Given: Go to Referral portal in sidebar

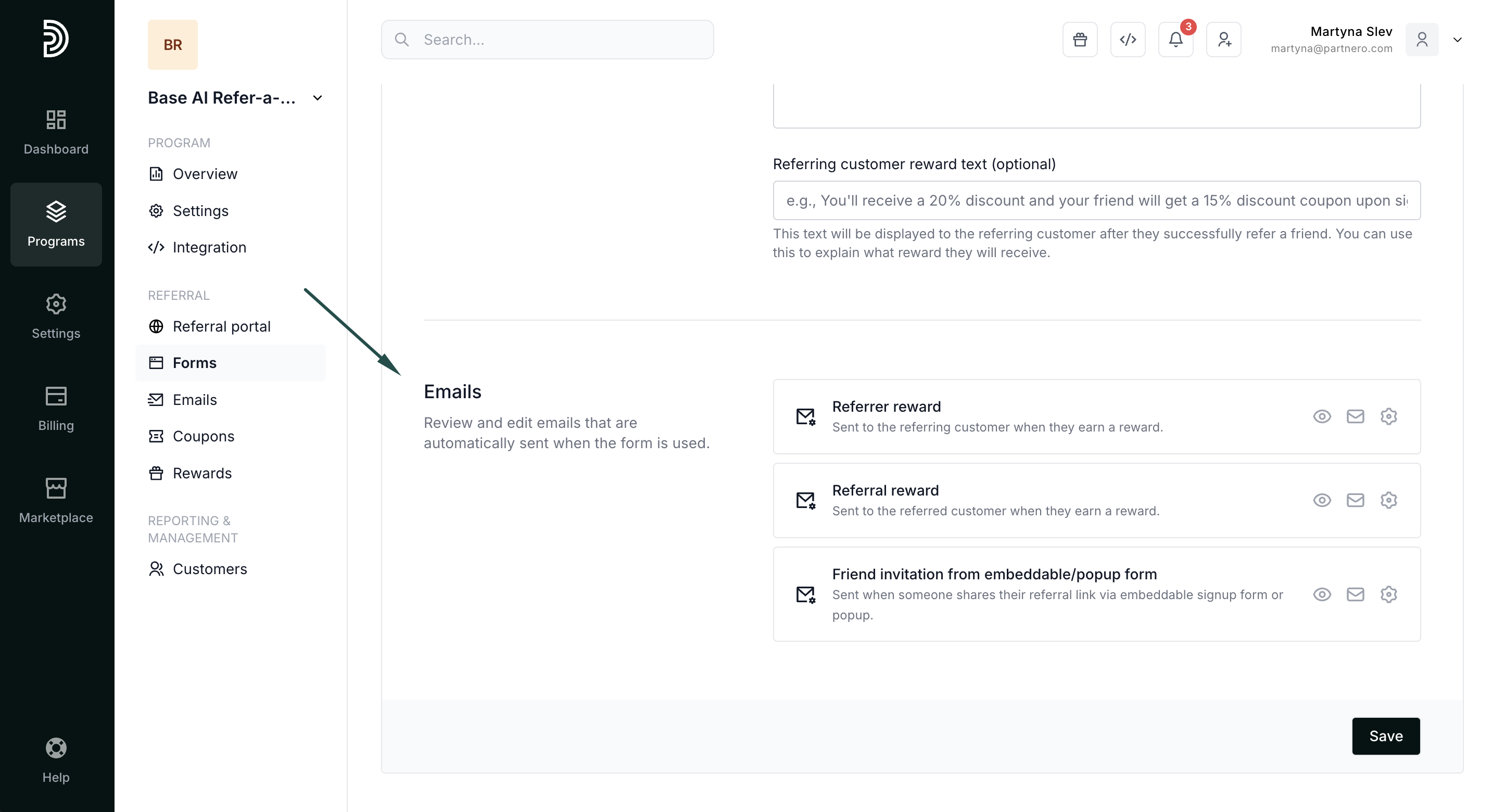Looking at the screenshot, I should (x=221, y=326).
